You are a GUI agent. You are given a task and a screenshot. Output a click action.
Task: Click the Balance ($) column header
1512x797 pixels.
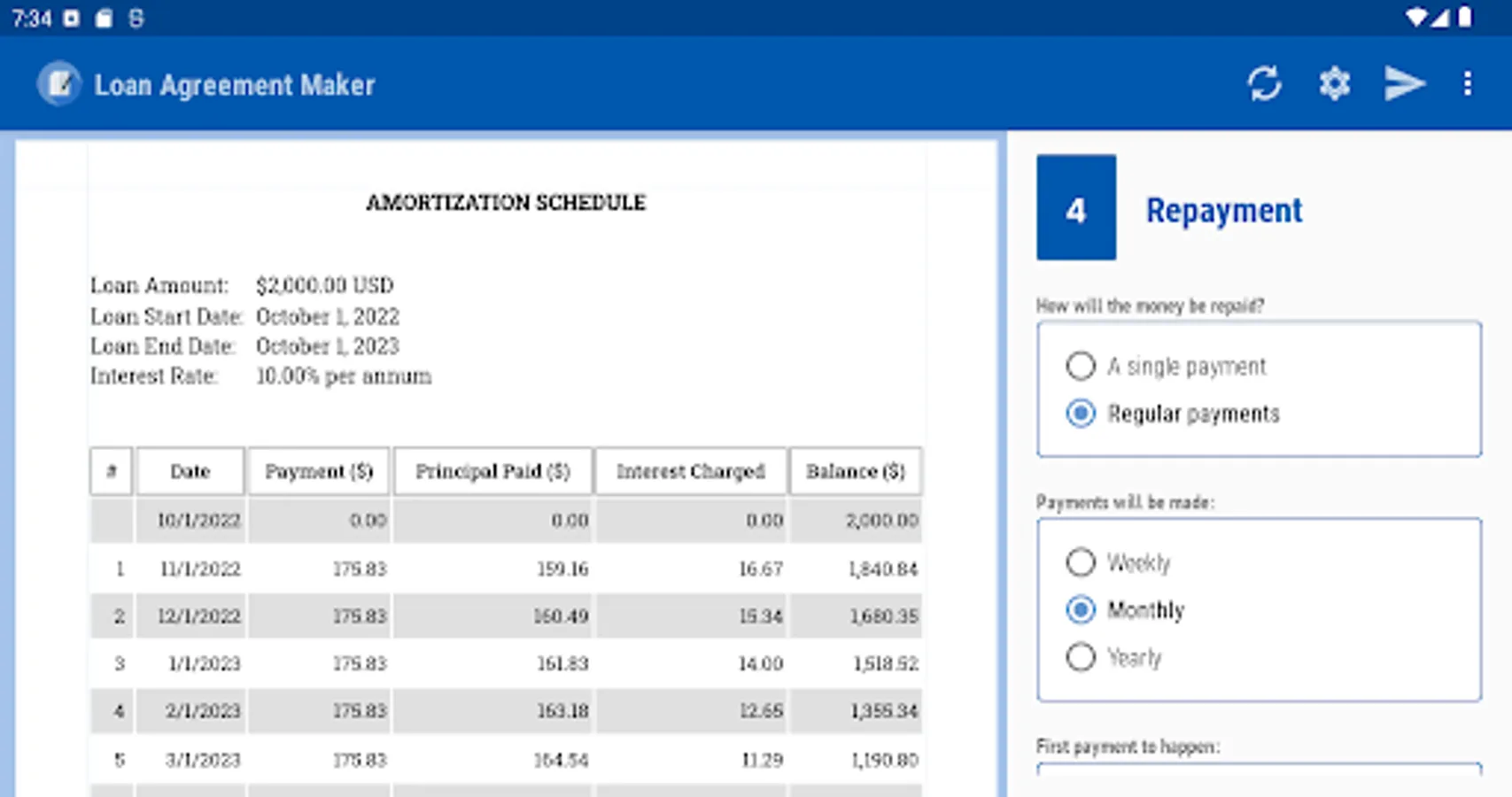click(855, 471)
